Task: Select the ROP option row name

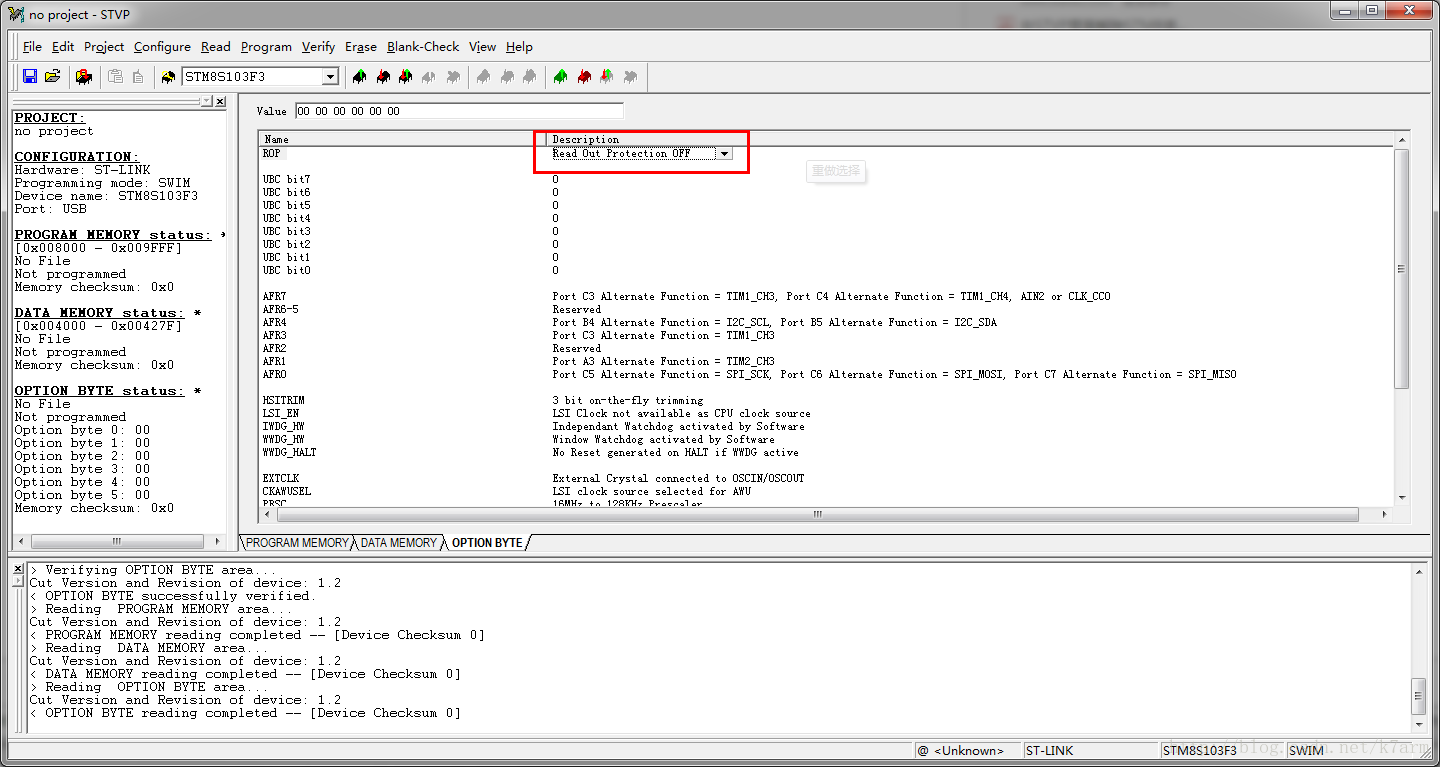Action: pos(272,153)
